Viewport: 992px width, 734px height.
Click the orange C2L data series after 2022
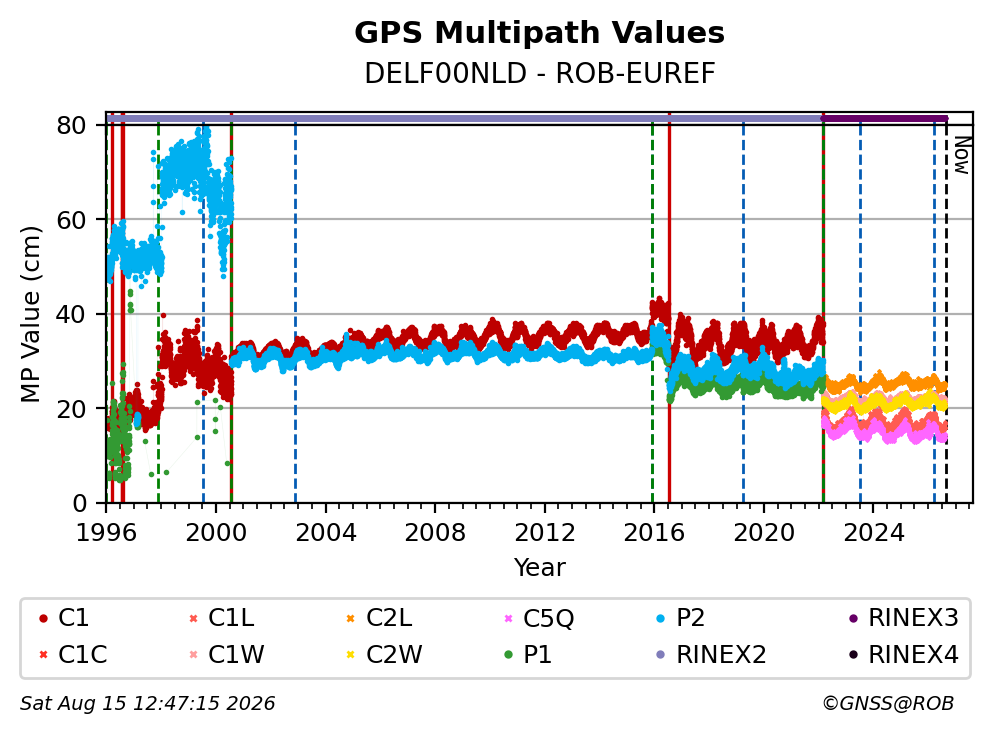point(886,383)
